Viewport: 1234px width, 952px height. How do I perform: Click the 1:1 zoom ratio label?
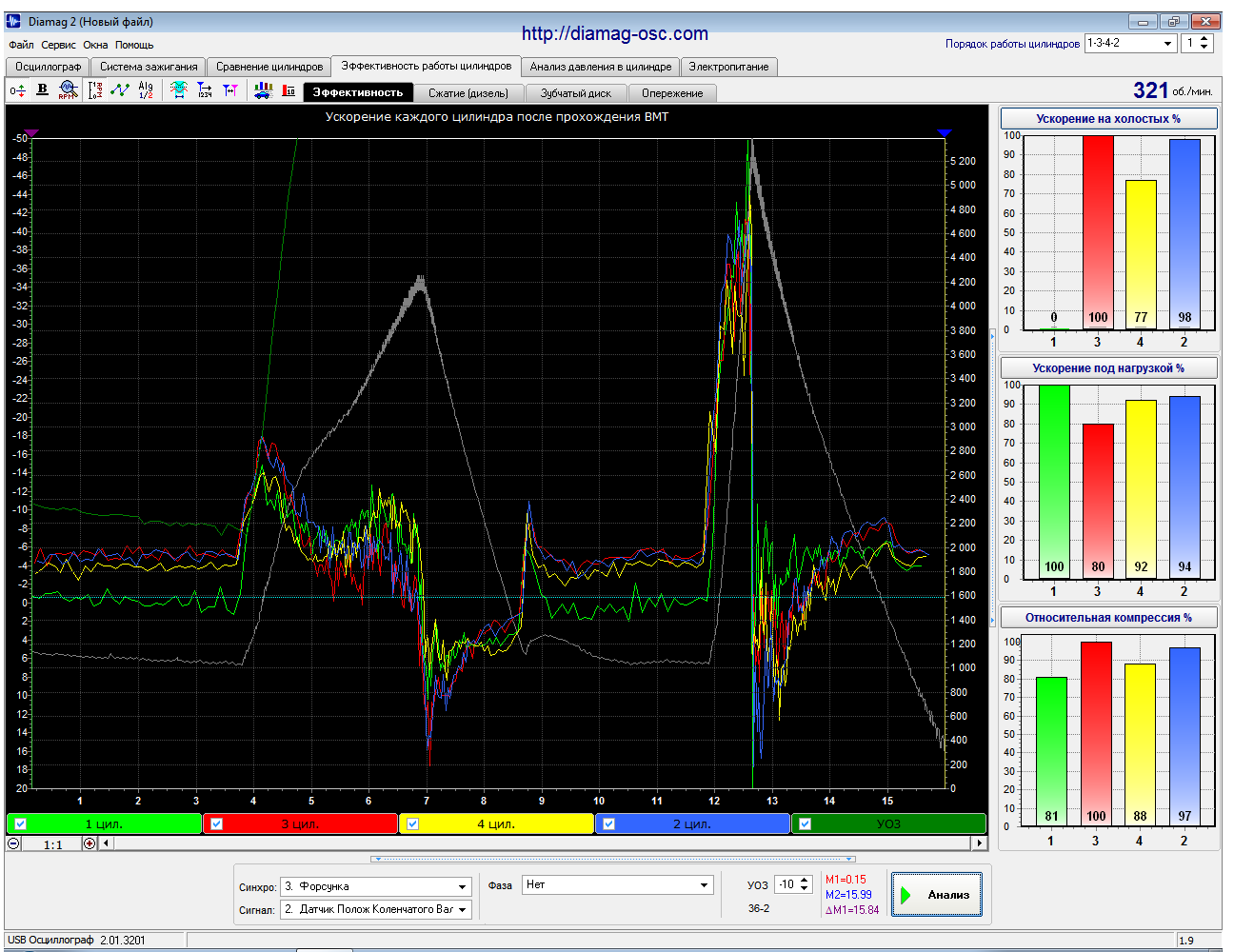pyautogui.click(x=52, y=844)
